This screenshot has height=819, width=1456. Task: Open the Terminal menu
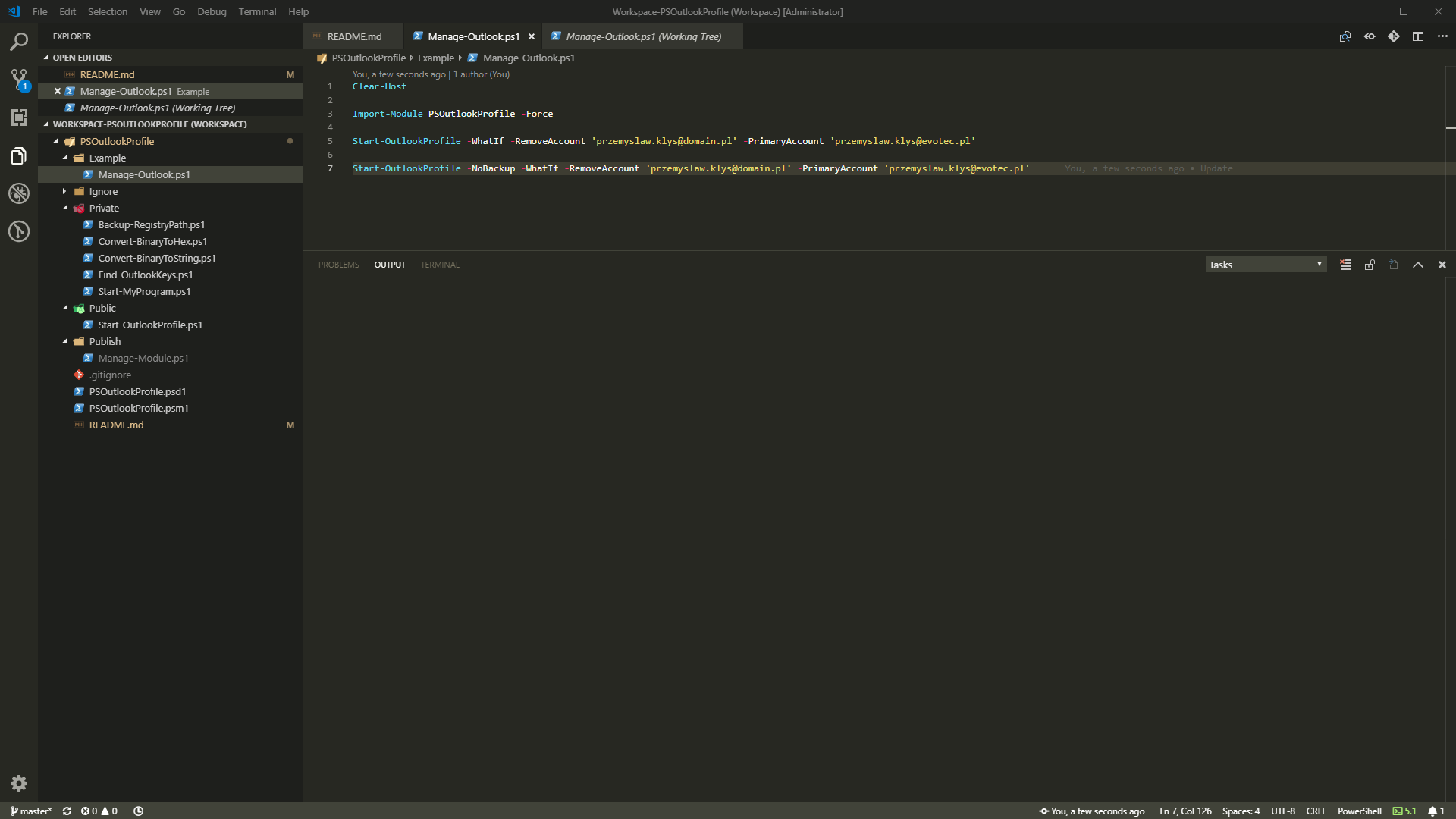(x=257, y=11)
